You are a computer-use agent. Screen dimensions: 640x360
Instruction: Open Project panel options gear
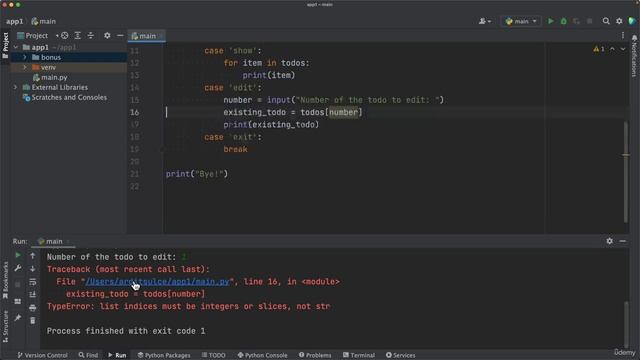107,36
